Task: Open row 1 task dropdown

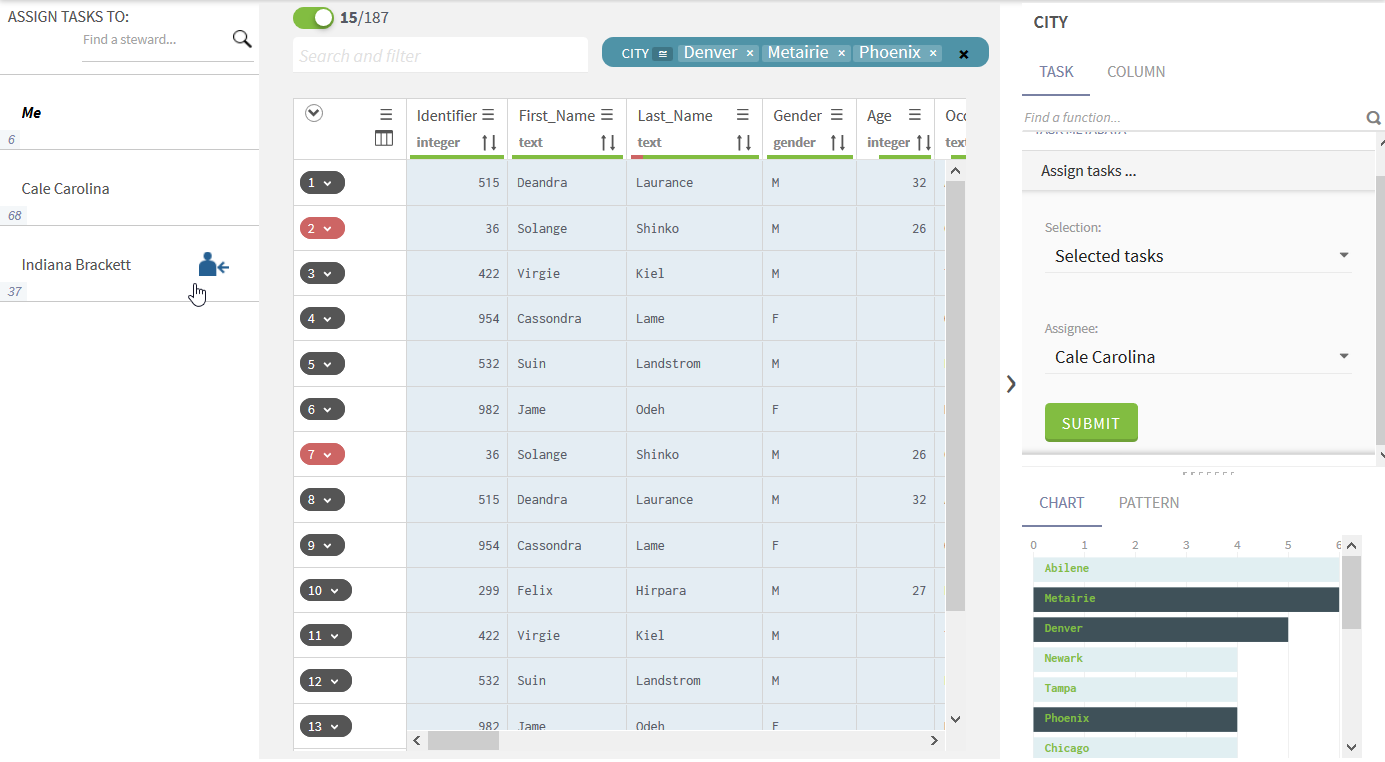Action: (322, 183)
